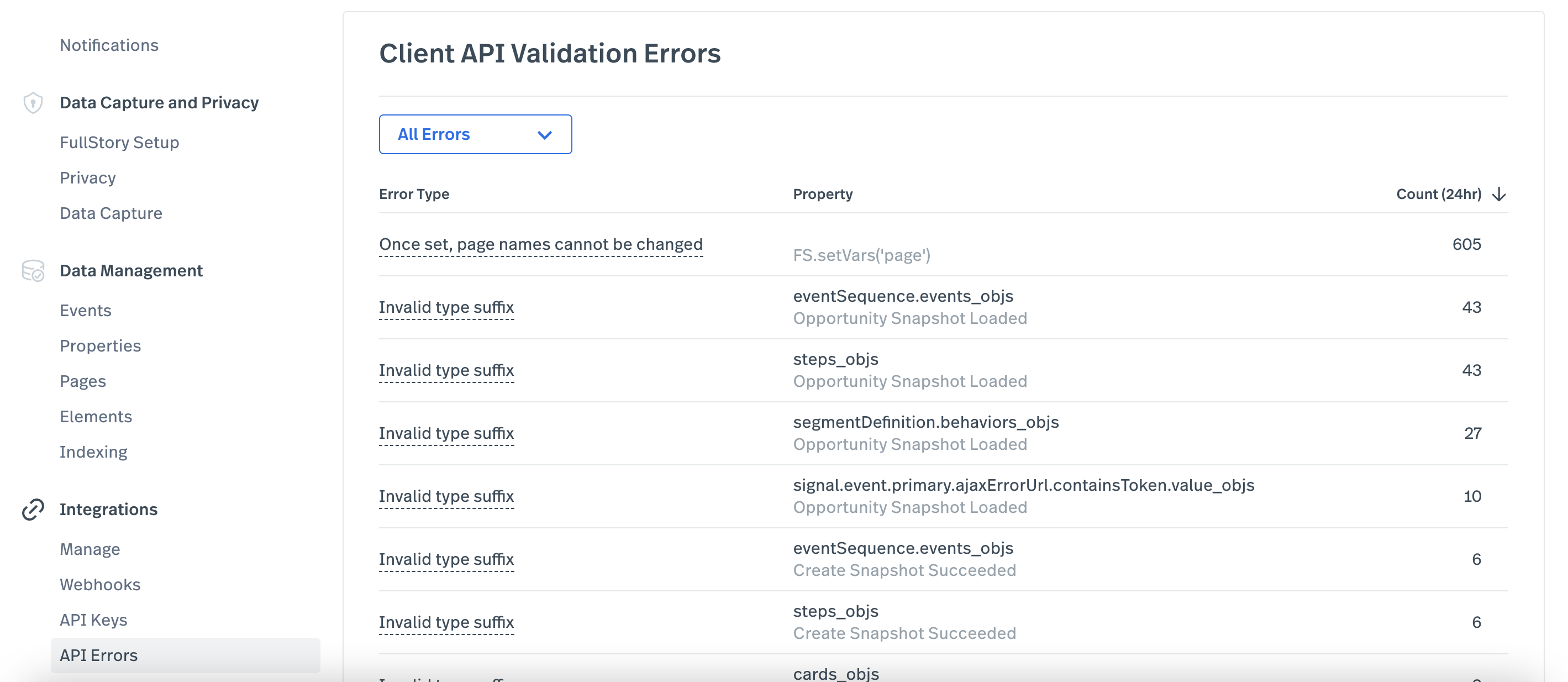Open the Webhooks integration page

[100, 585]
